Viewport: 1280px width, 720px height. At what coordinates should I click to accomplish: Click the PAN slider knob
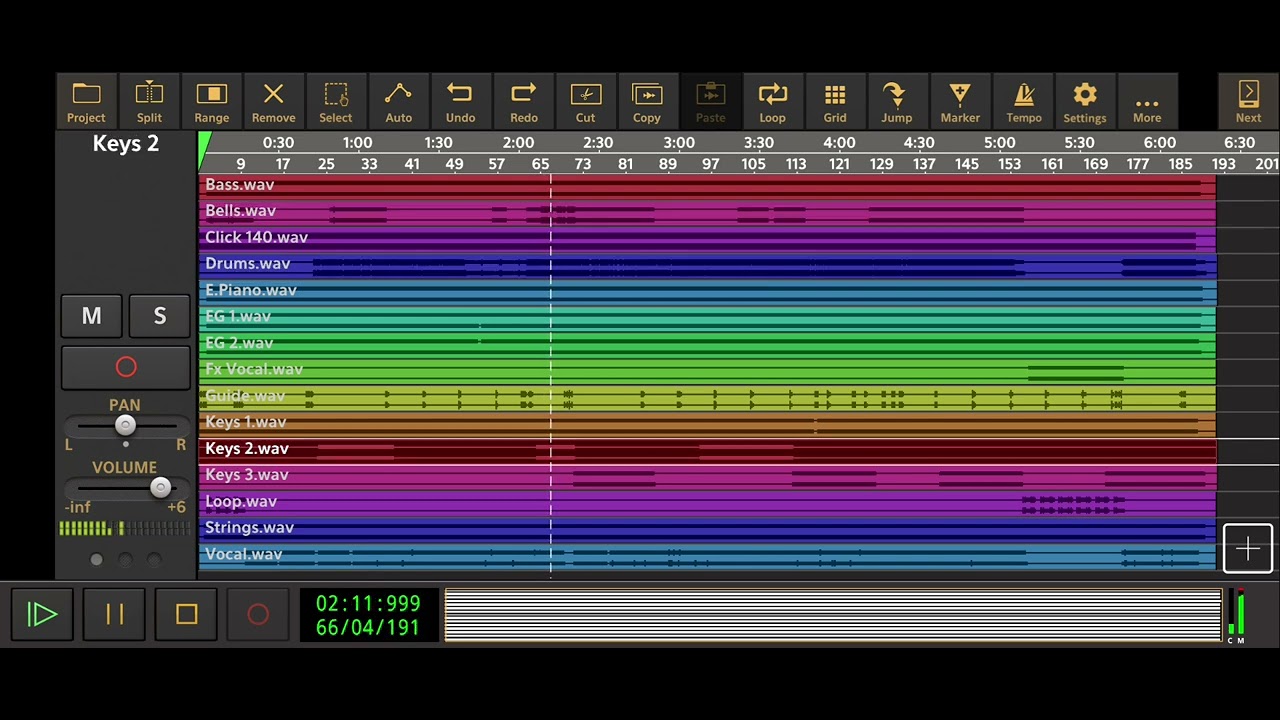tap(125, 425)
